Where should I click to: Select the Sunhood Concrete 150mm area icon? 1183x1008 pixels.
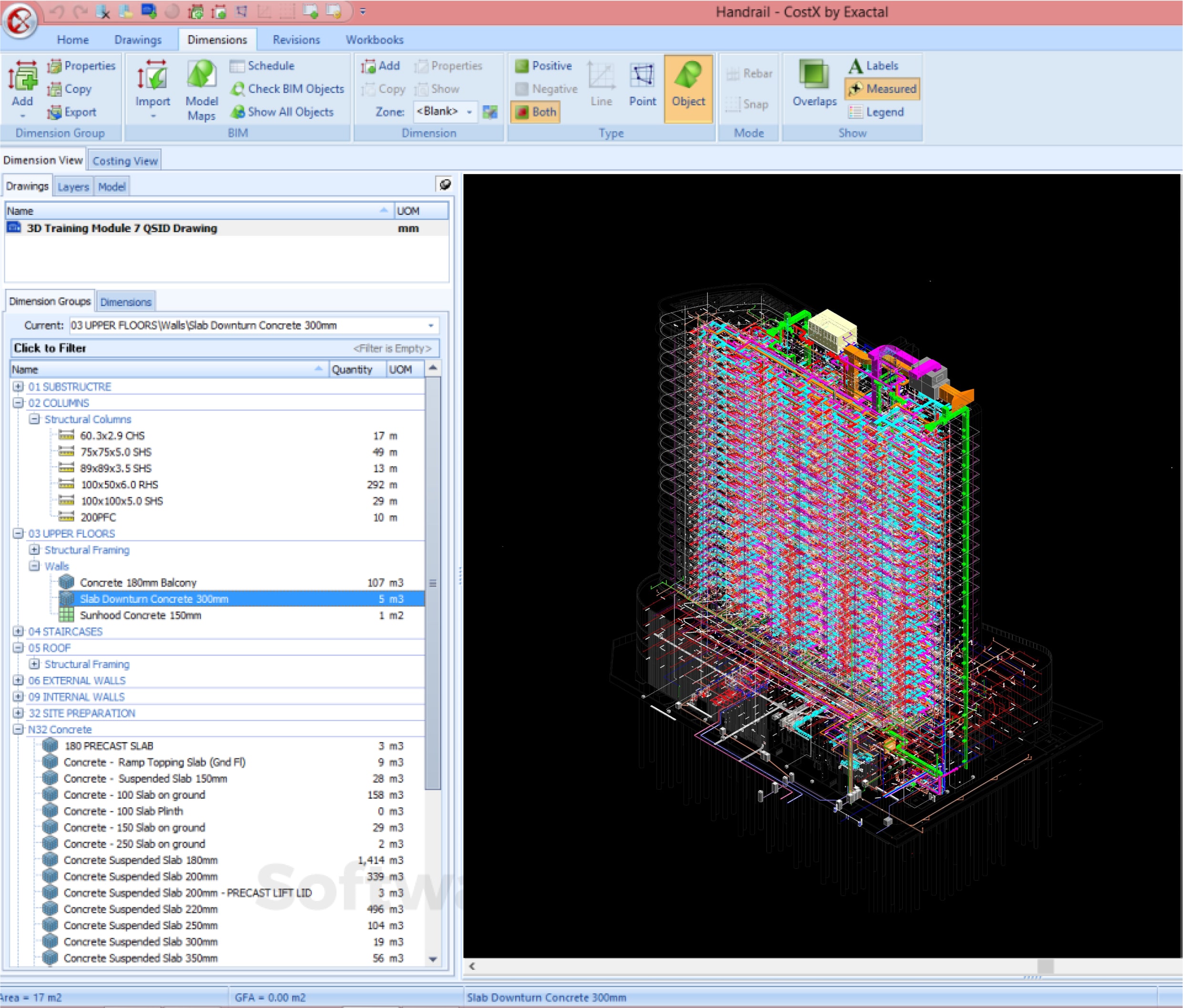point(67,615)
